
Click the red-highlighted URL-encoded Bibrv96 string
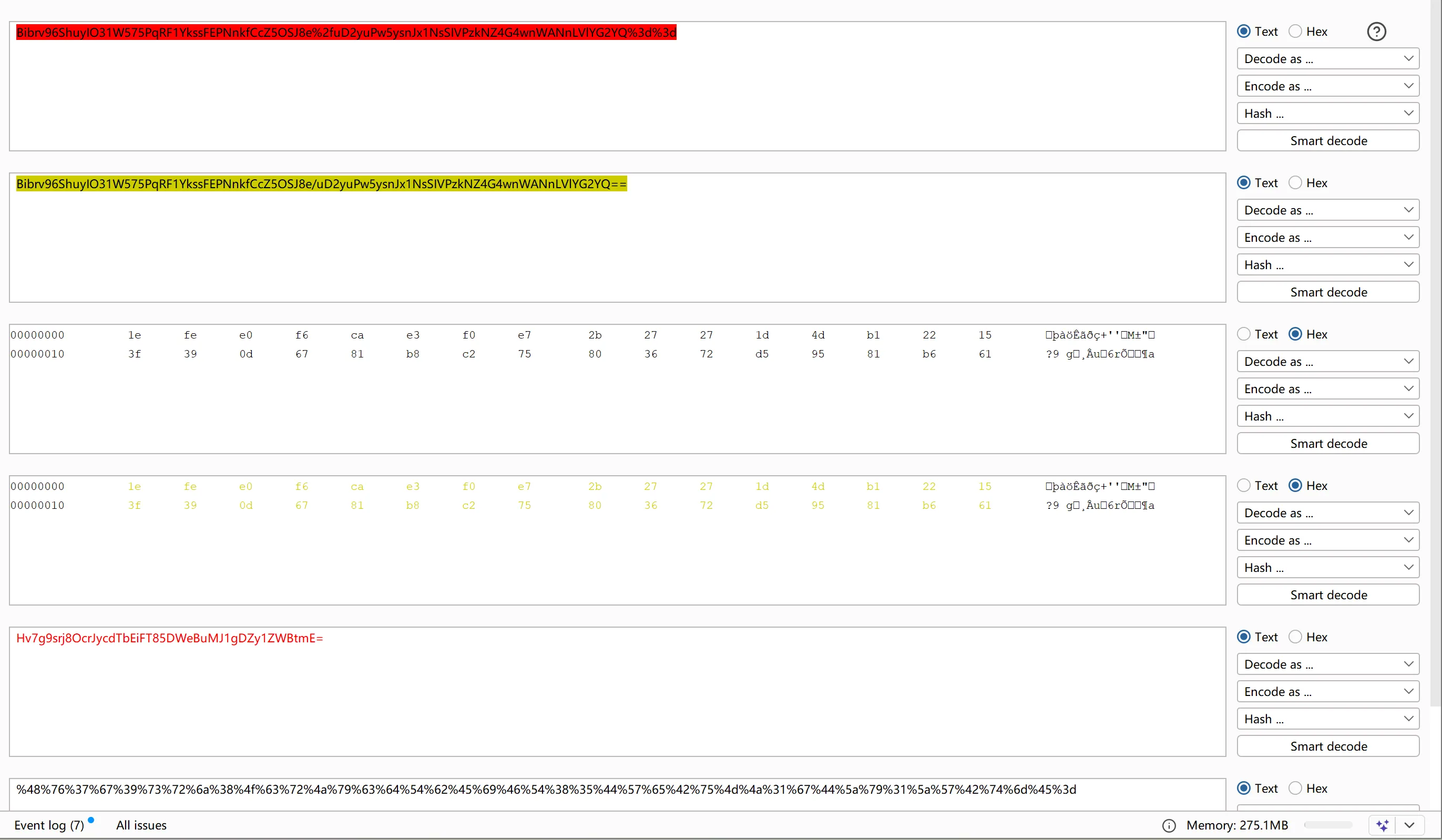click(346, 32)
